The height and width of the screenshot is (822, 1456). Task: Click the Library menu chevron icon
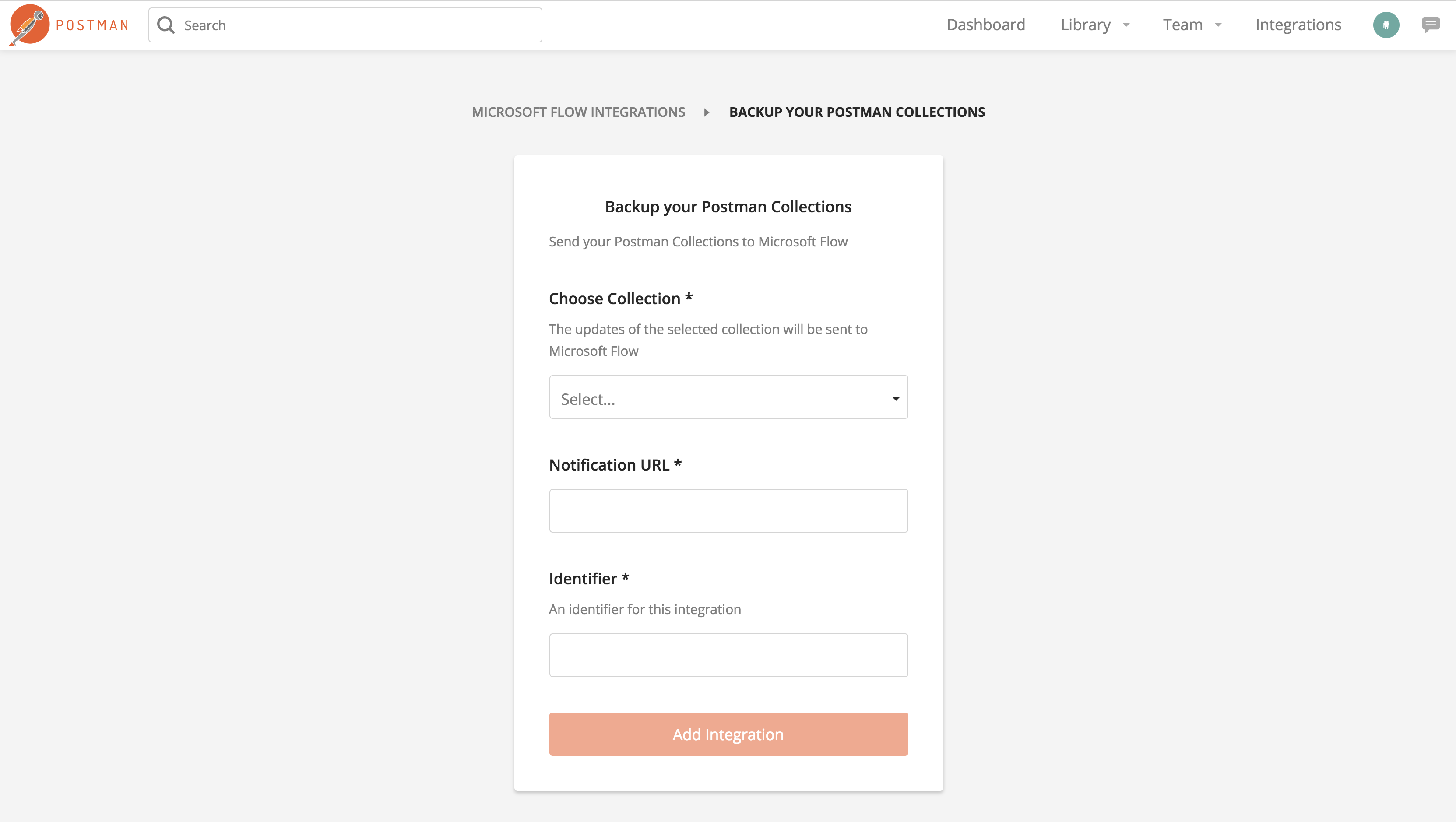coord(1126,25)
